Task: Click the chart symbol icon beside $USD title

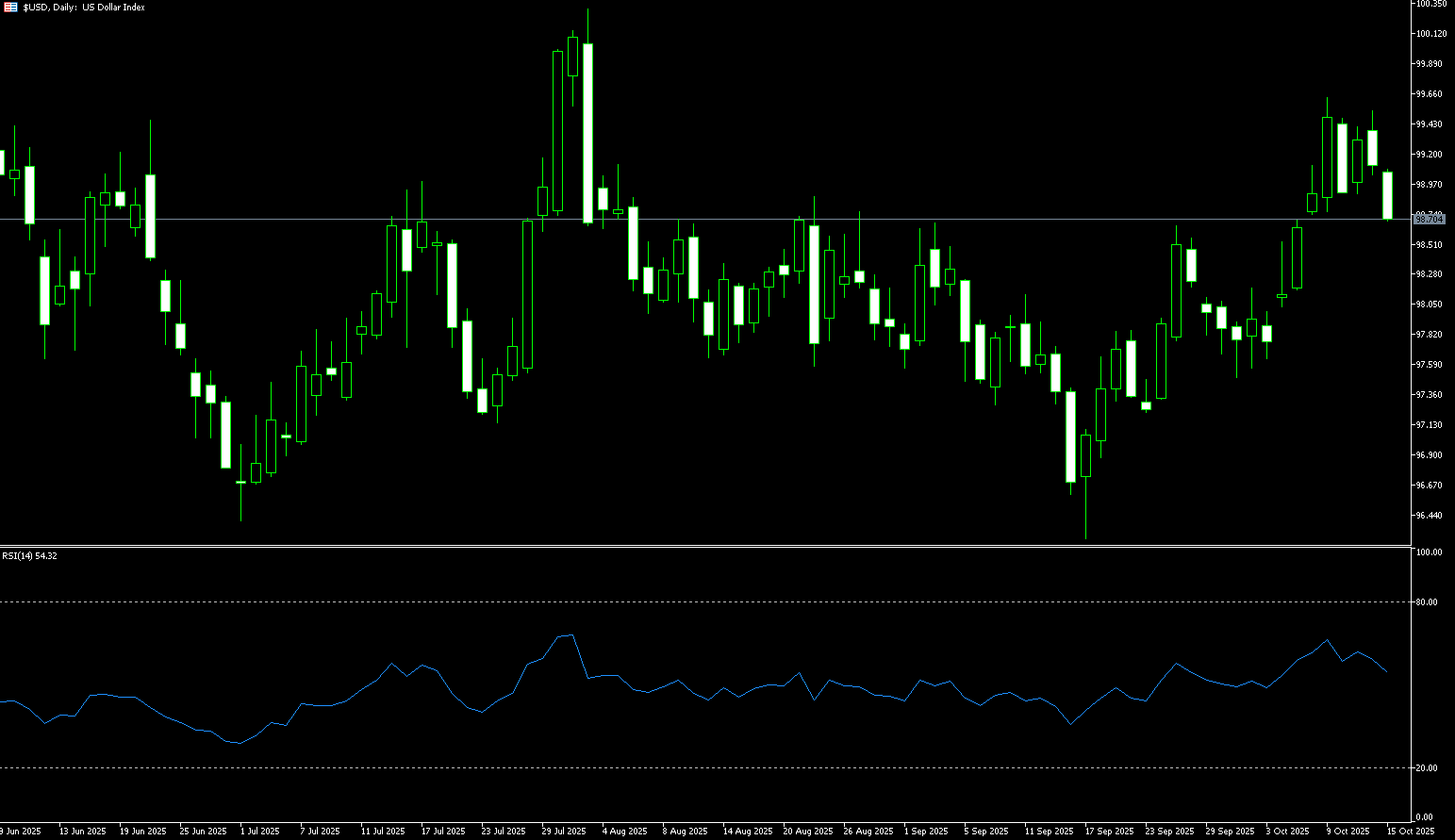Action: point(11,8)
